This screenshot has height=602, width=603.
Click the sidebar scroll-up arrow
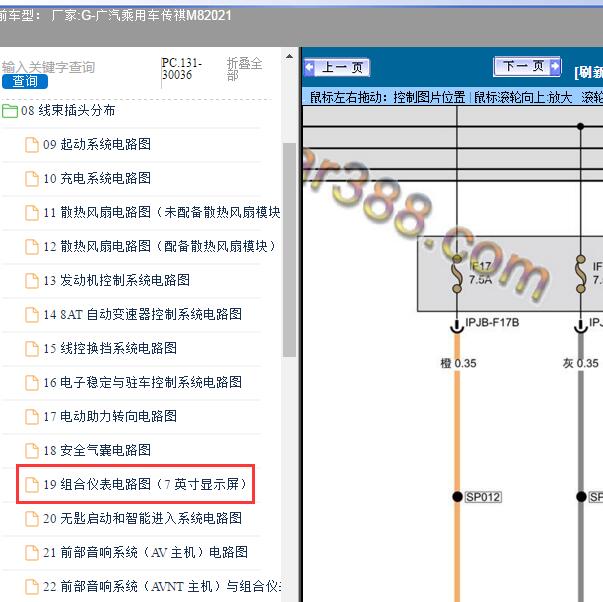(x=289, y=57)
